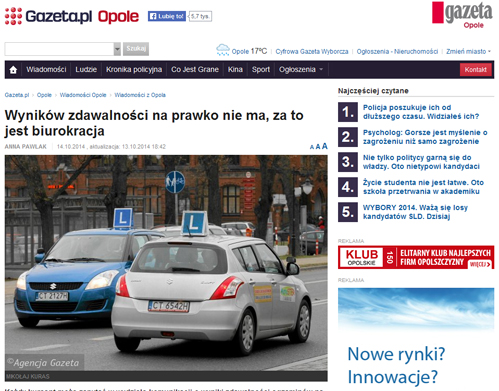Viewport: 499px width, 391px height.
Task: Click the Szukaj search button
Action: (x=136, y=49)
